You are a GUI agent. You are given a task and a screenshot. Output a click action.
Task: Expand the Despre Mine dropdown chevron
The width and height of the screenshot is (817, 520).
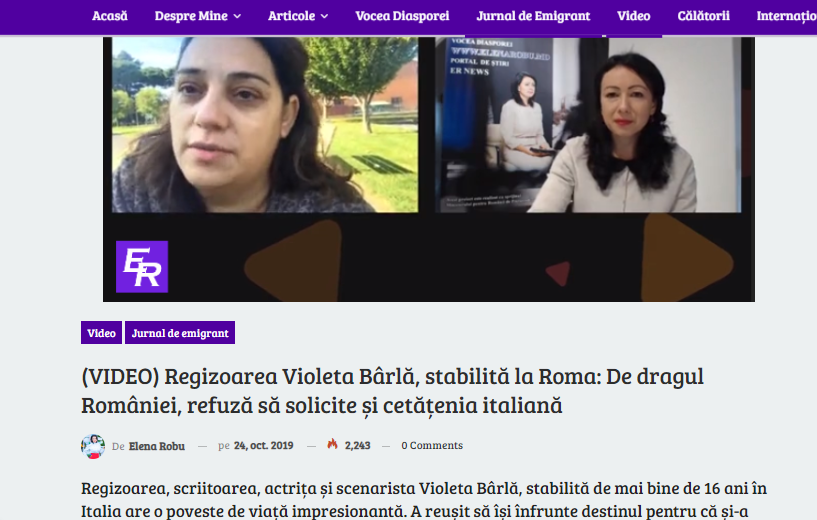(x=237, y=17)
